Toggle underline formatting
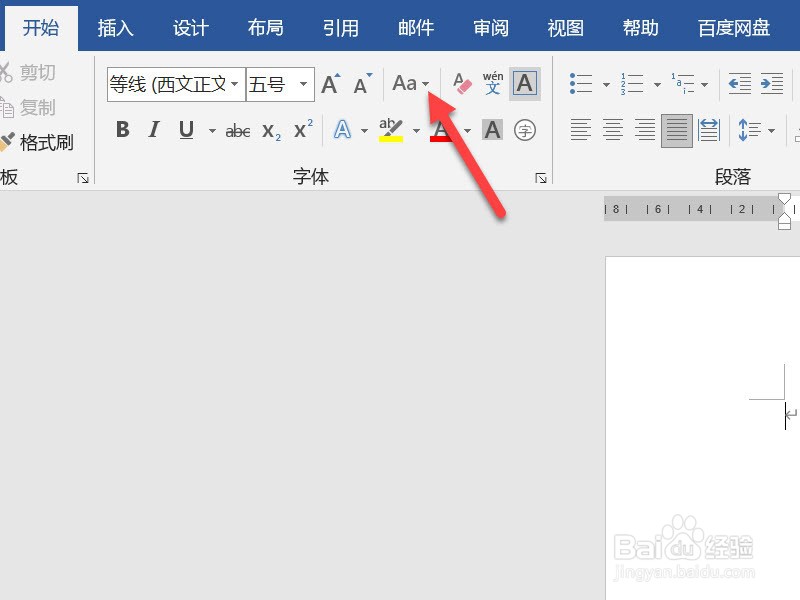This screenshot has width=800, height=600. pyautogui.click(x=187, y=130)
